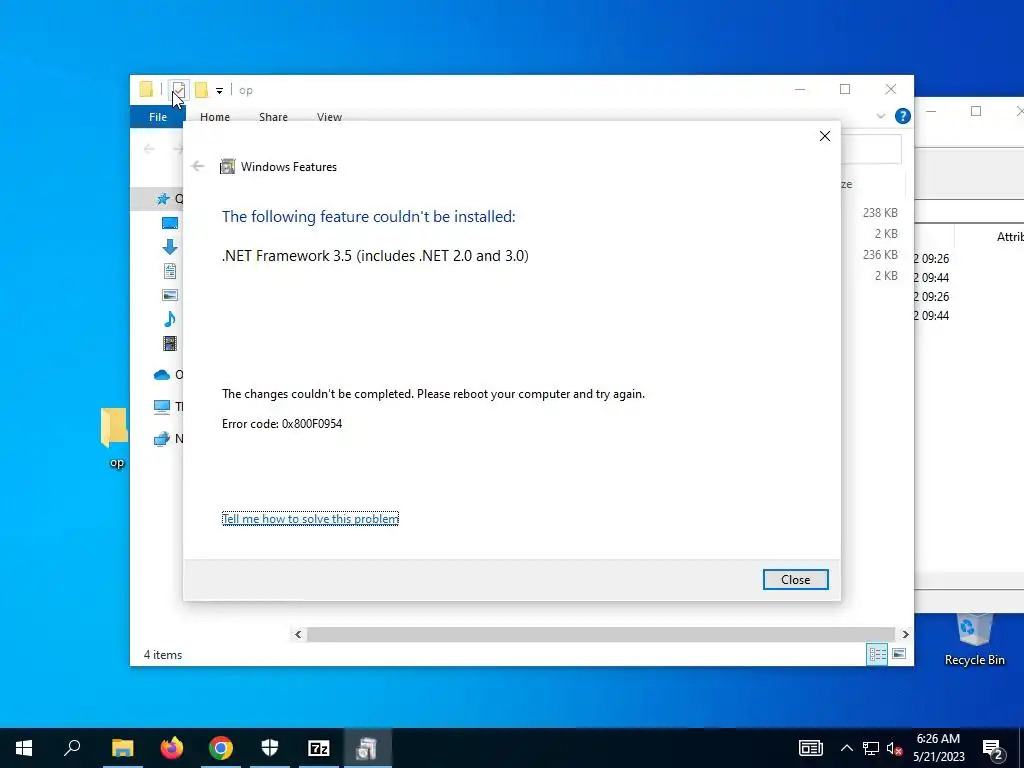Screen dimensions: 1024x768
Task: Open the Home ribbon tab
Action: coord(215,117)
